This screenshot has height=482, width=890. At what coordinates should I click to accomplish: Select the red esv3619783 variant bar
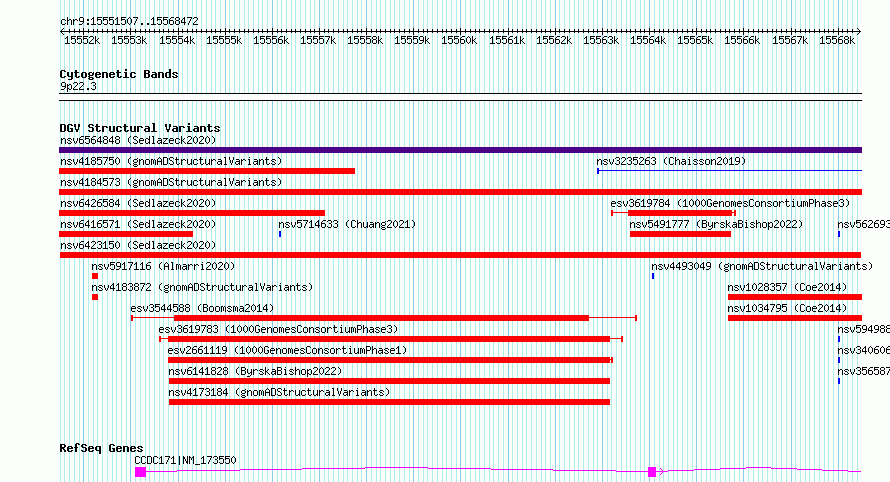(389, 339)
